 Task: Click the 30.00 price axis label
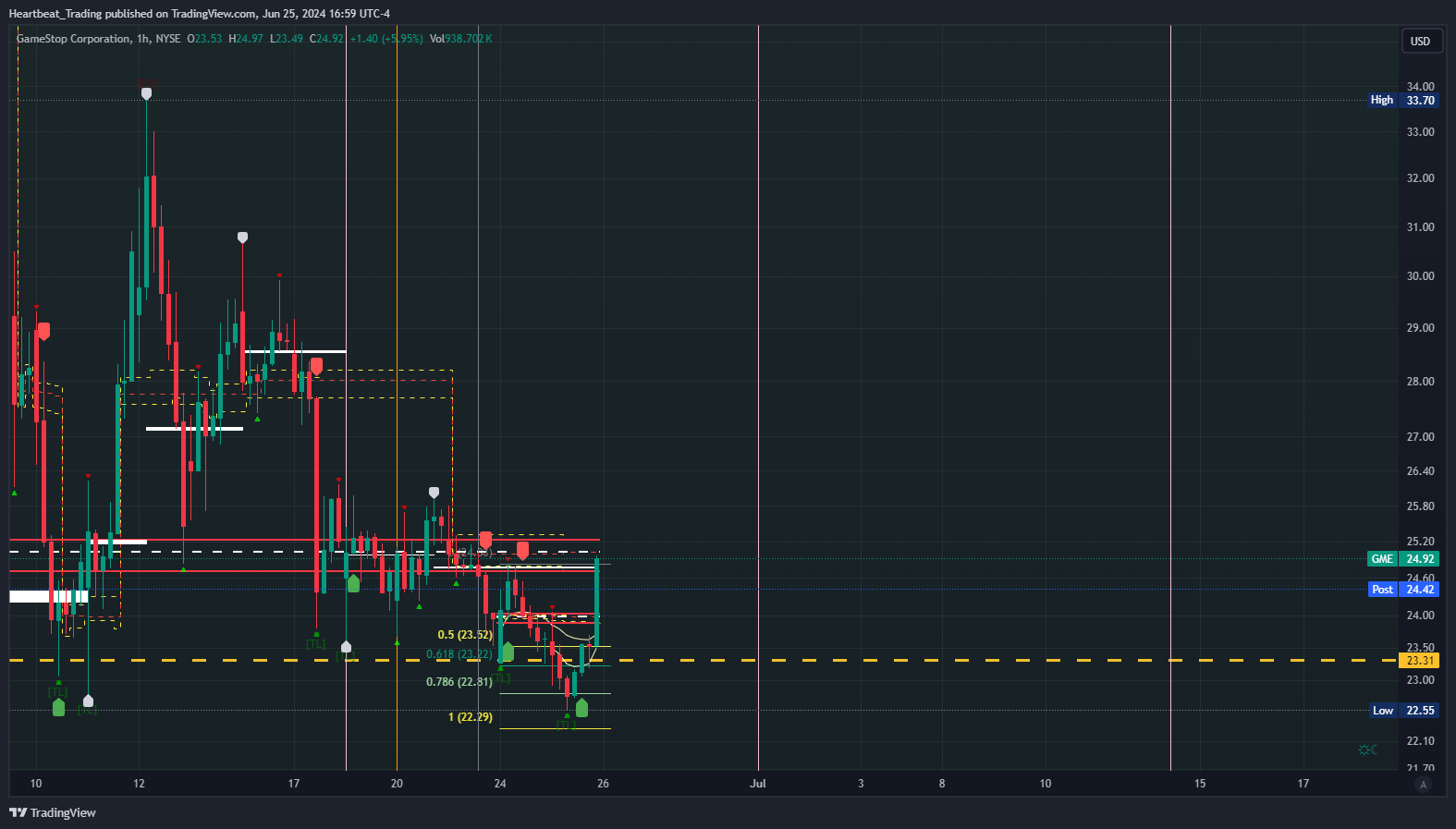pyautogui.click(x=1420, y=276)
